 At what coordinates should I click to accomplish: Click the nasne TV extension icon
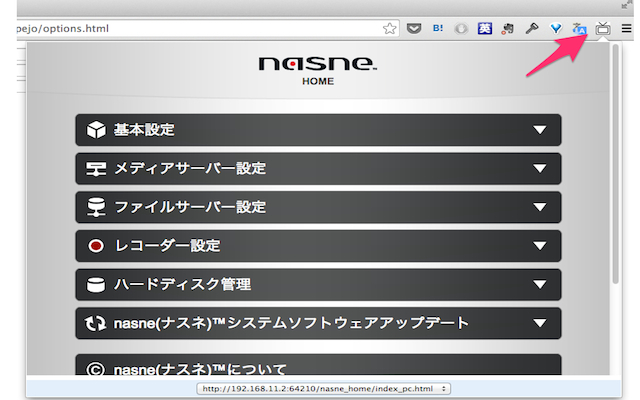(603, 29)
